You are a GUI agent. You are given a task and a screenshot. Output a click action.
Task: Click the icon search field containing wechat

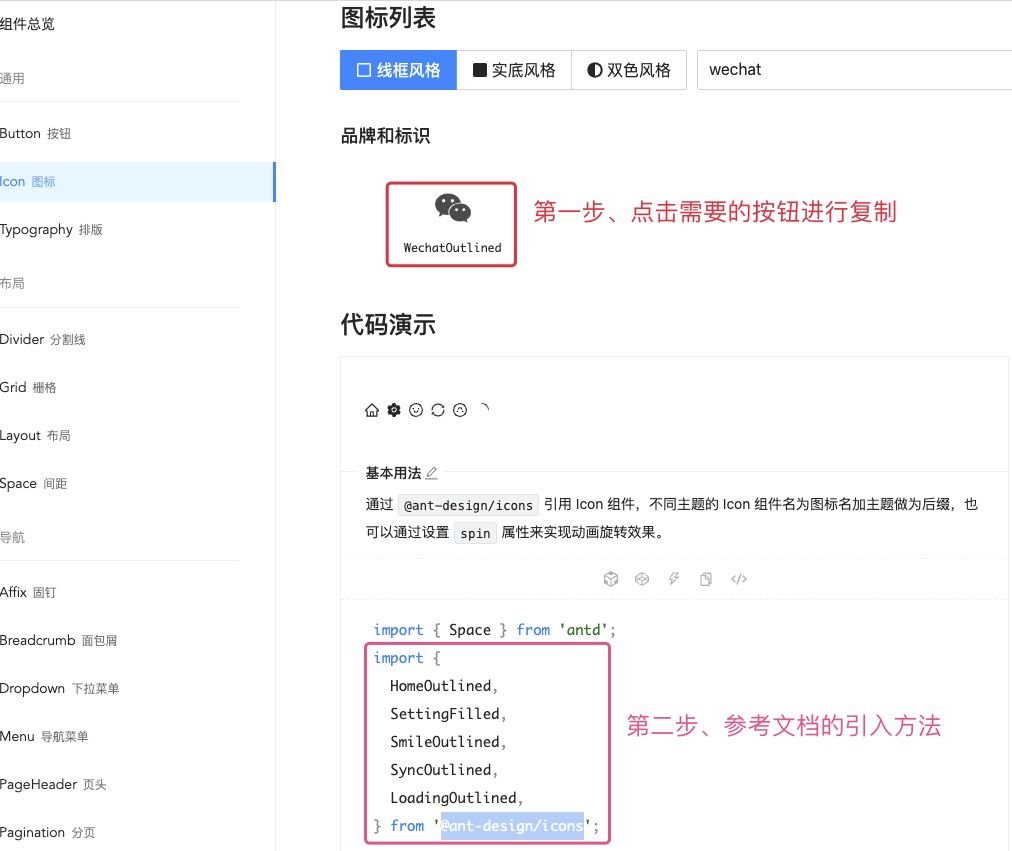(854, 70)
